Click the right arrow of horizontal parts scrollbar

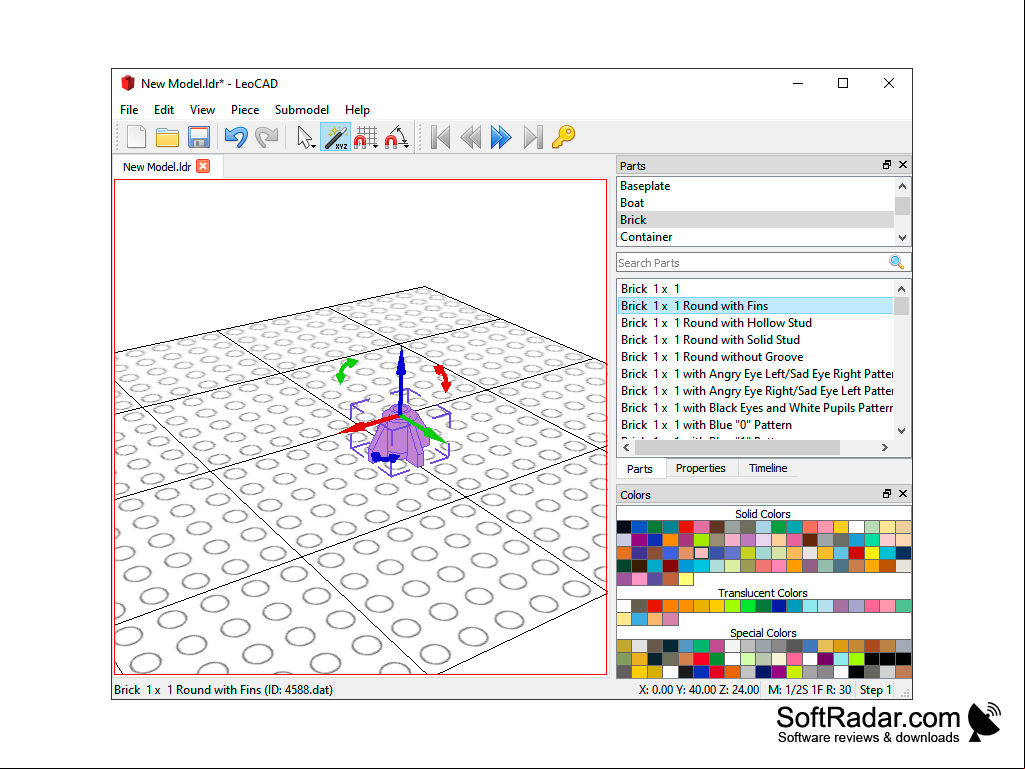click(x=884, y=447)
